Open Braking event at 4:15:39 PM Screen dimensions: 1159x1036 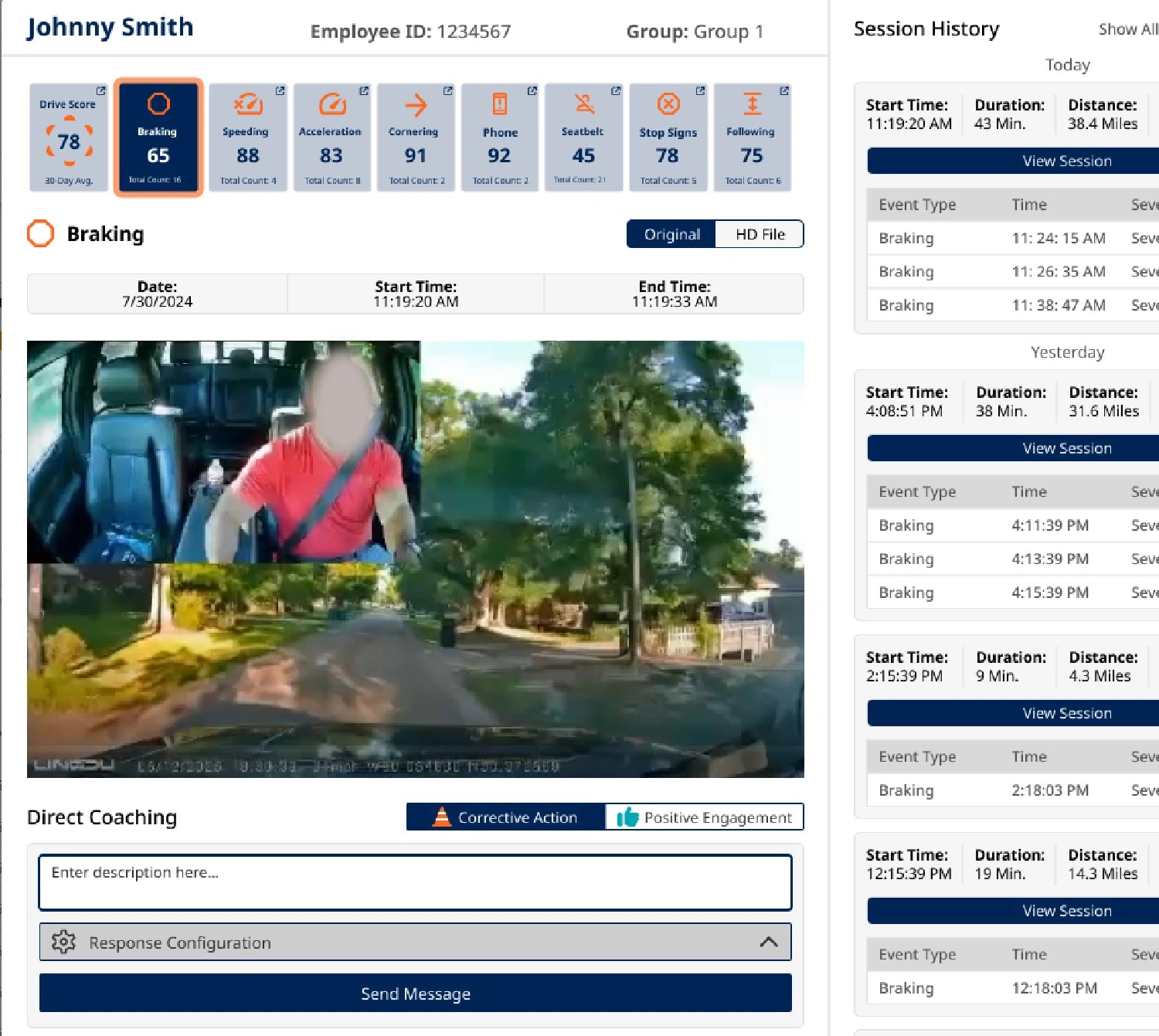1013,593
